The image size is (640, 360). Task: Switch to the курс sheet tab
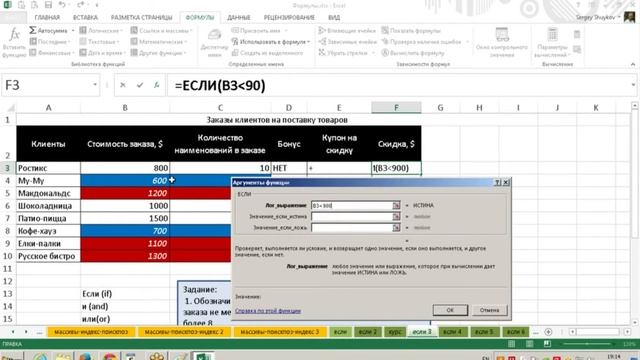point(395,332)
